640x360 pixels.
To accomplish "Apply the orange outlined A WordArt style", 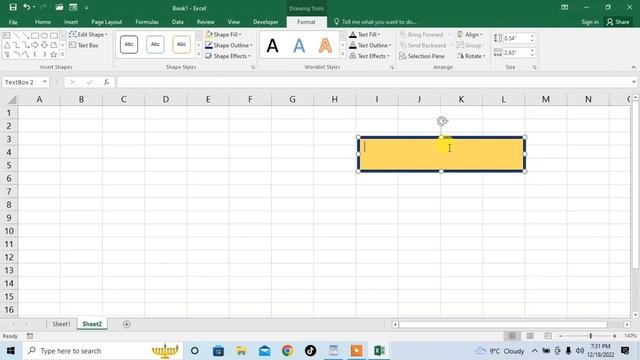I will pyautogui.click(x=325, y=45).
